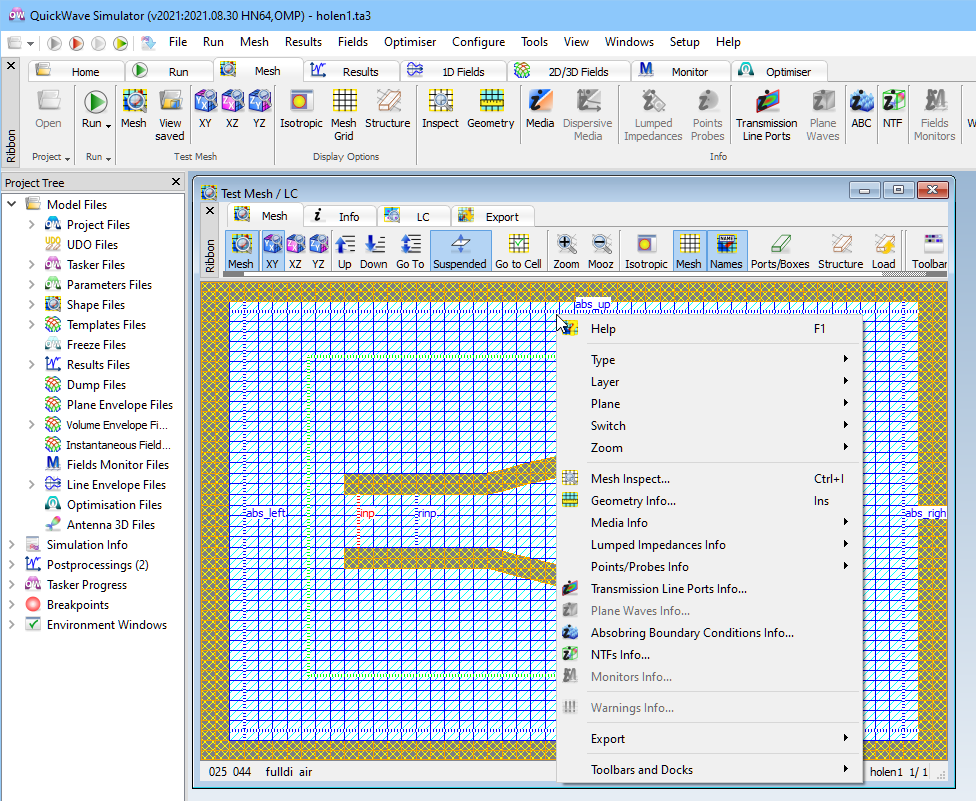
Task: Expand the Simulation Info tree node
Action: click(x=12, y=545)
